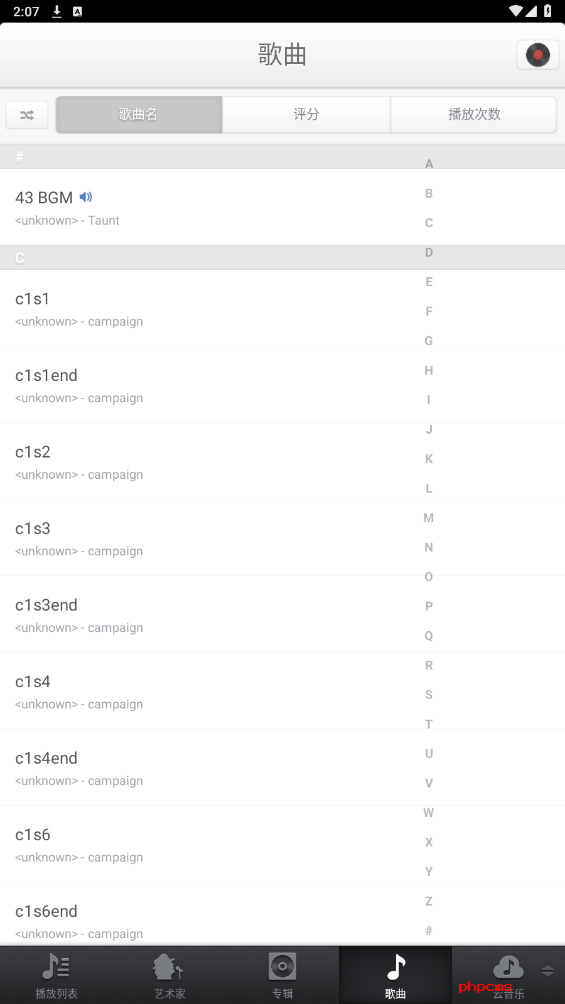This screenshot has height=1004, width=565.
Task: Sort songs by 播放次数 play count
Action: (474, 115)
